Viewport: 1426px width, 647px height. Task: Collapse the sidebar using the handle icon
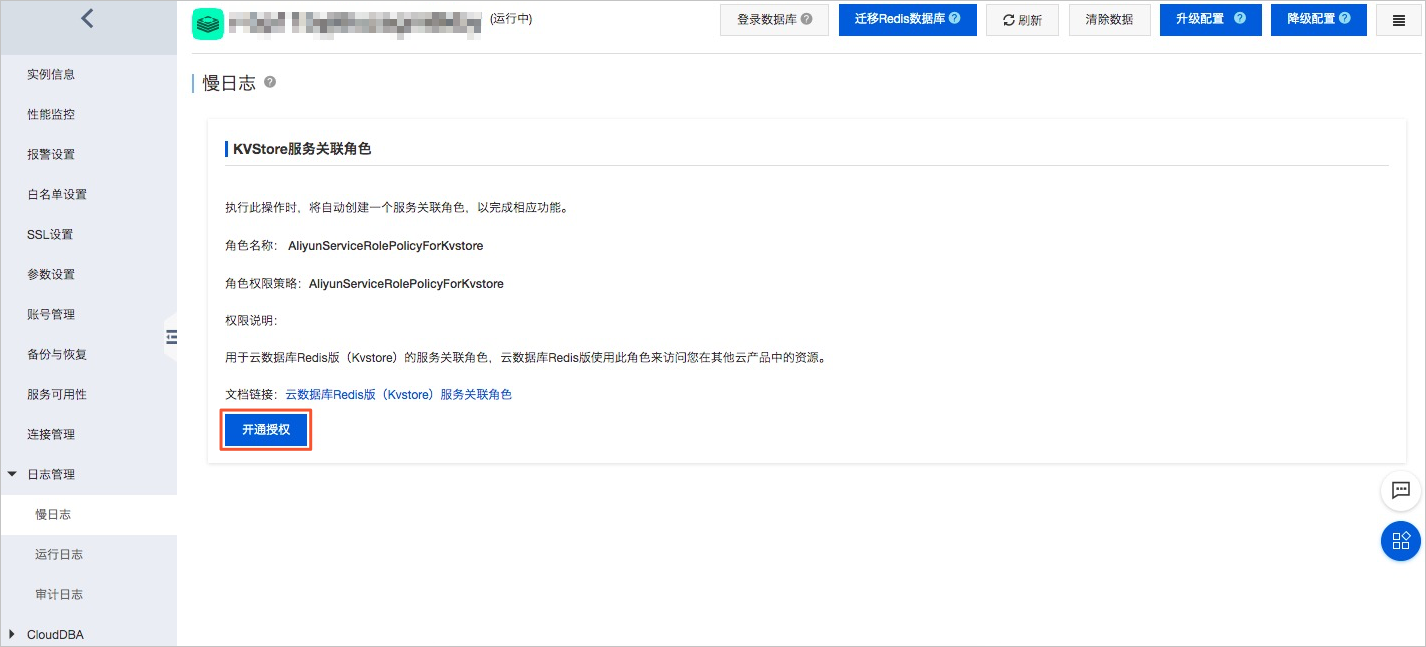[x=171, y=337]
